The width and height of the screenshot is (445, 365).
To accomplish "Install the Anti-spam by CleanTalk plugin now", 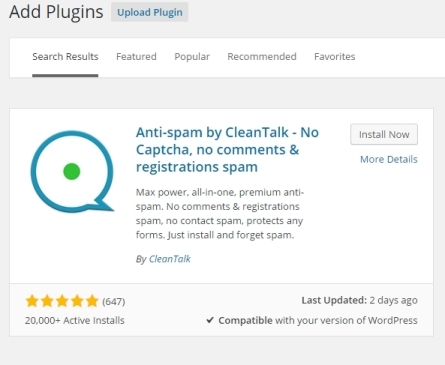I will pos(384,134).
